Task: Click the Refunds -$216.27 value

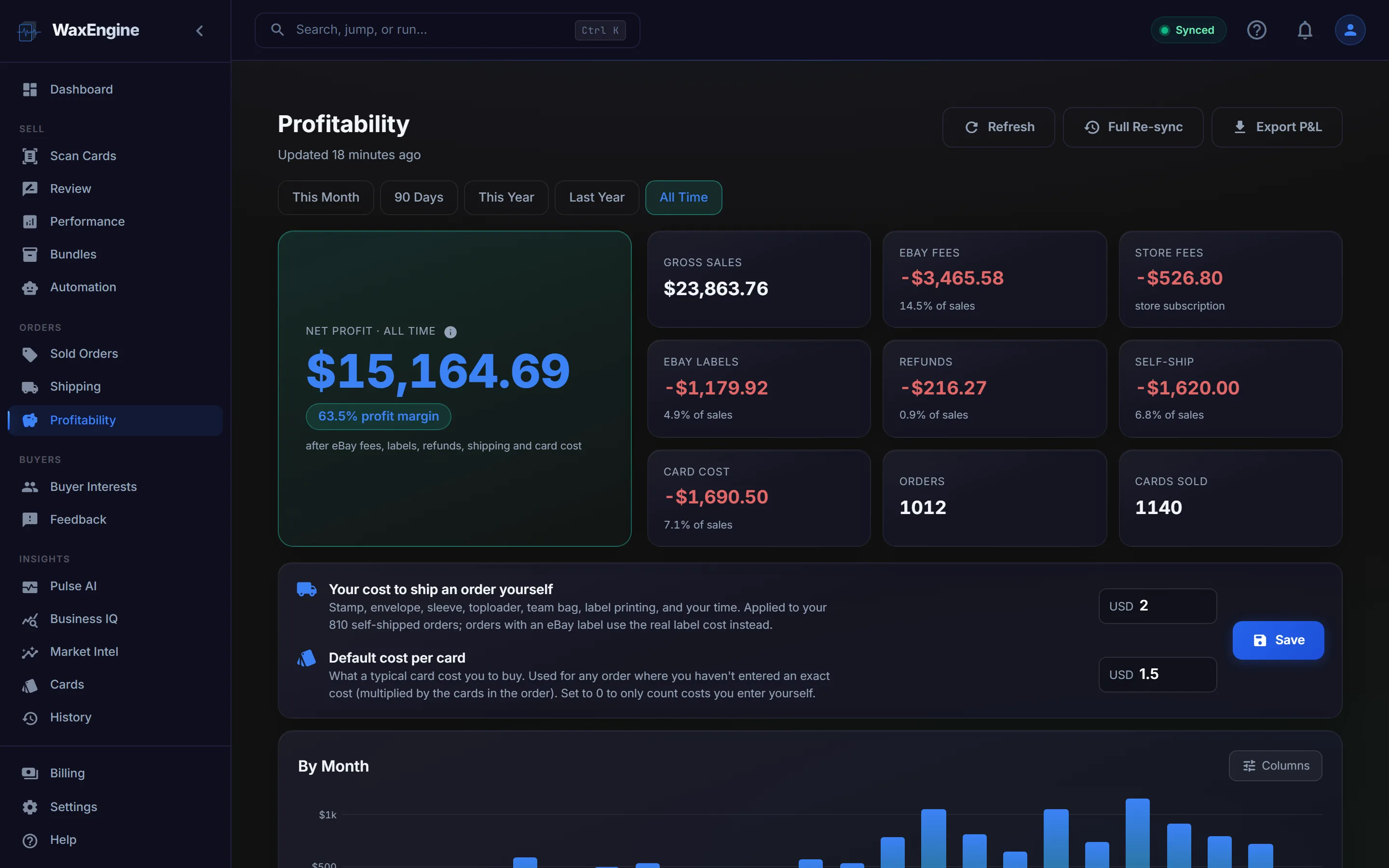Action: point(943,388)
